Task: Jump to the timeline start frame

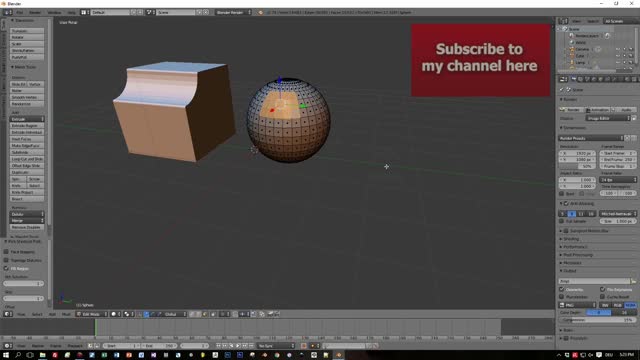Action: pos(219,346)
